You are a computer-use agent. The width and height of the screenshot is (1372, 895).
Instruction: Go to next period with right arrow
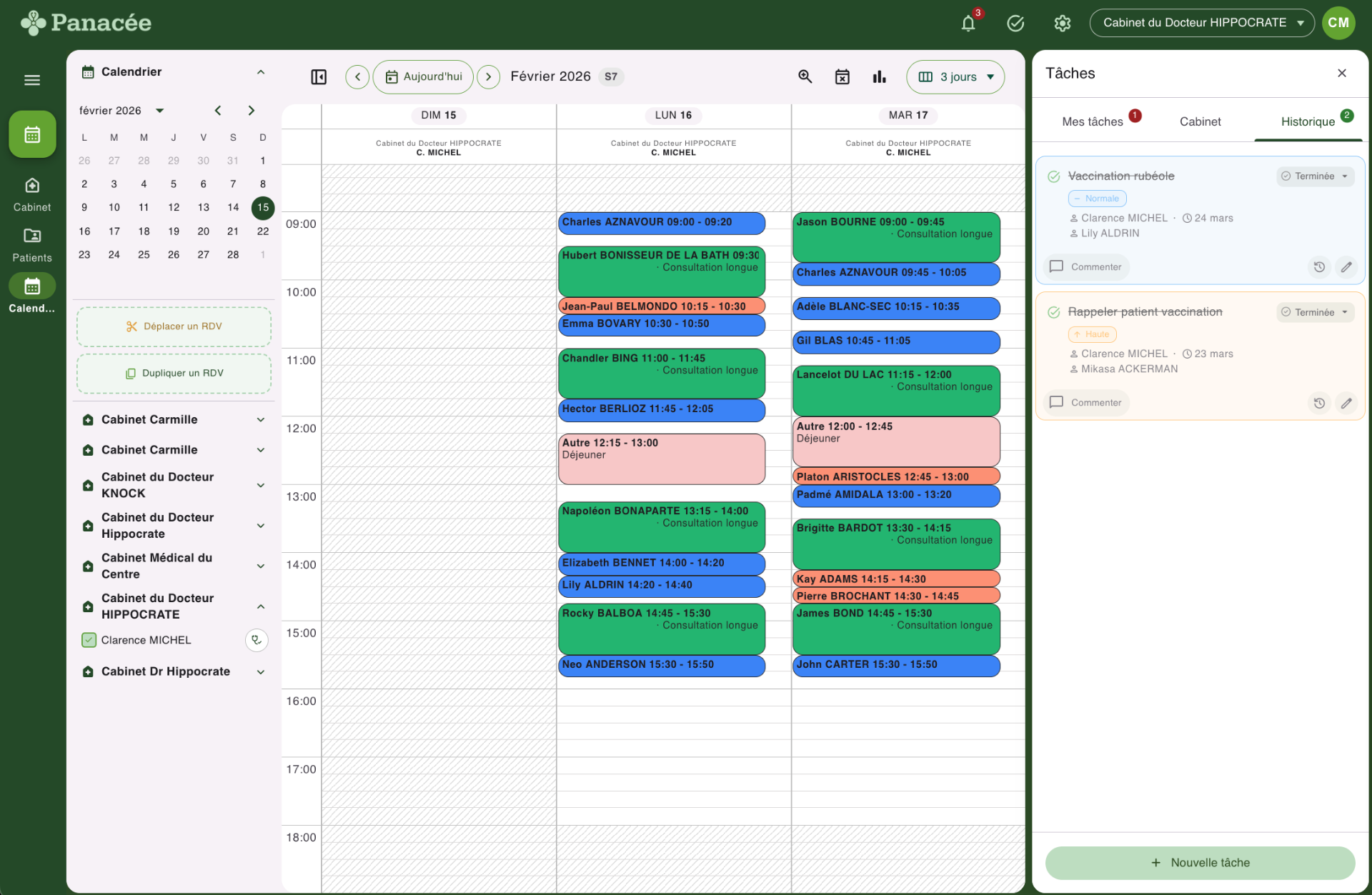[488, 76]
